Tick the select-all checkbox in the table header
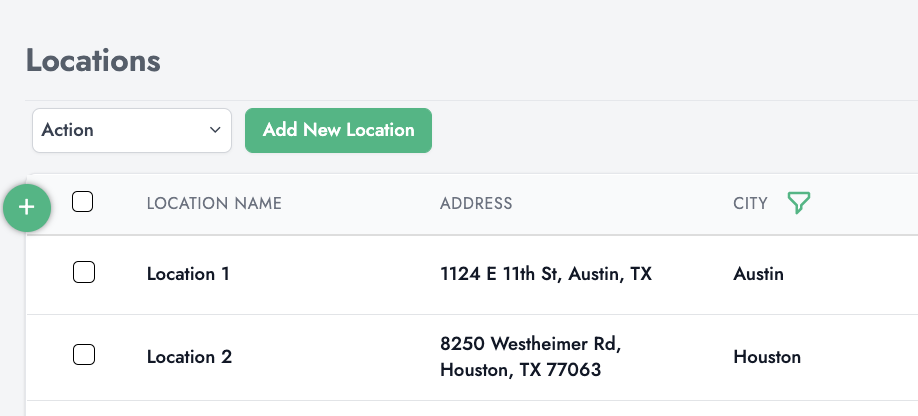Screen dimensions: 918x416 point(84,203)
